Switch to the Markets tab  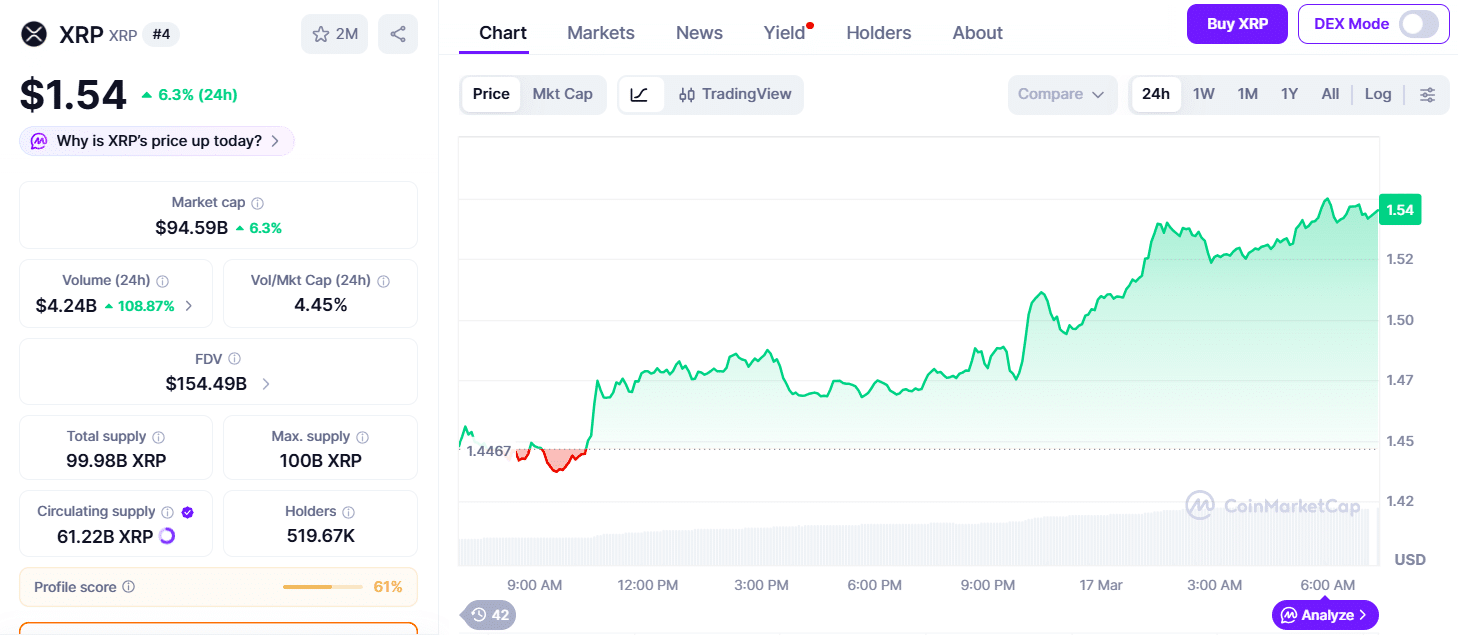click(x=600, y=33)
